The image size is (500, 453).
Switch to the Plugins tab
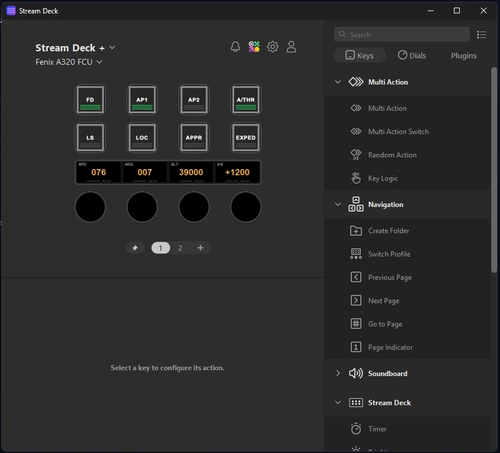pos(464,55)
